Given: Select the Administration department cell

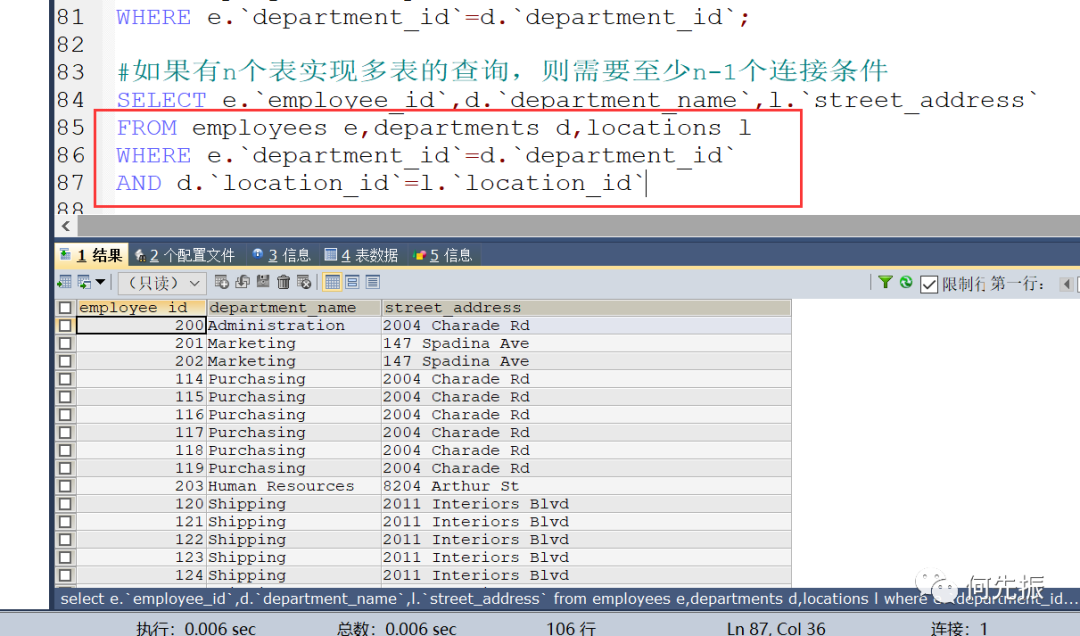Looking at the screenshot, I should point(294,325).
